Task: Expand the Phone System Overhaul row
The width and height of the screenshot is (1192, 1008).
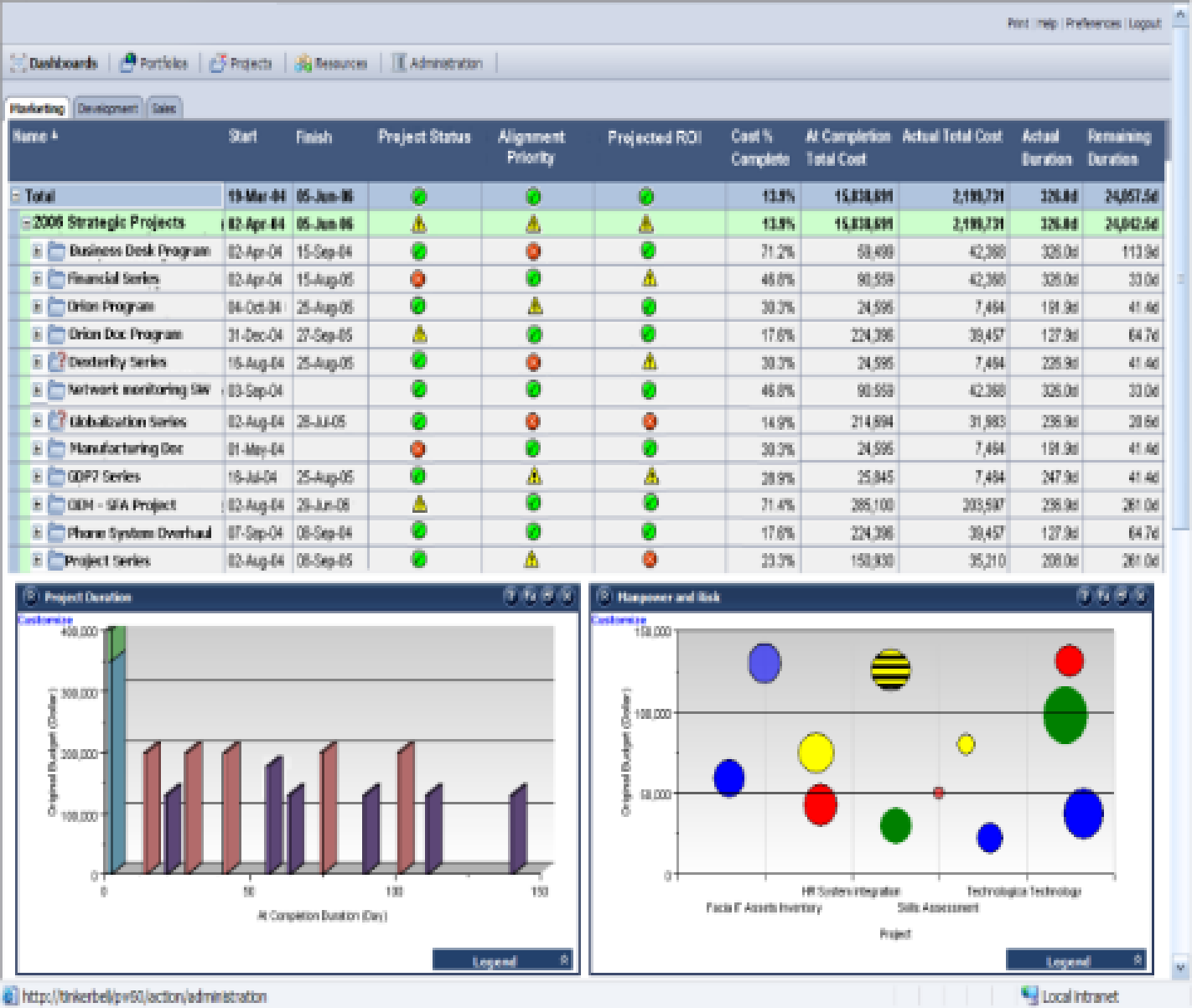Action: coord(38,532)
